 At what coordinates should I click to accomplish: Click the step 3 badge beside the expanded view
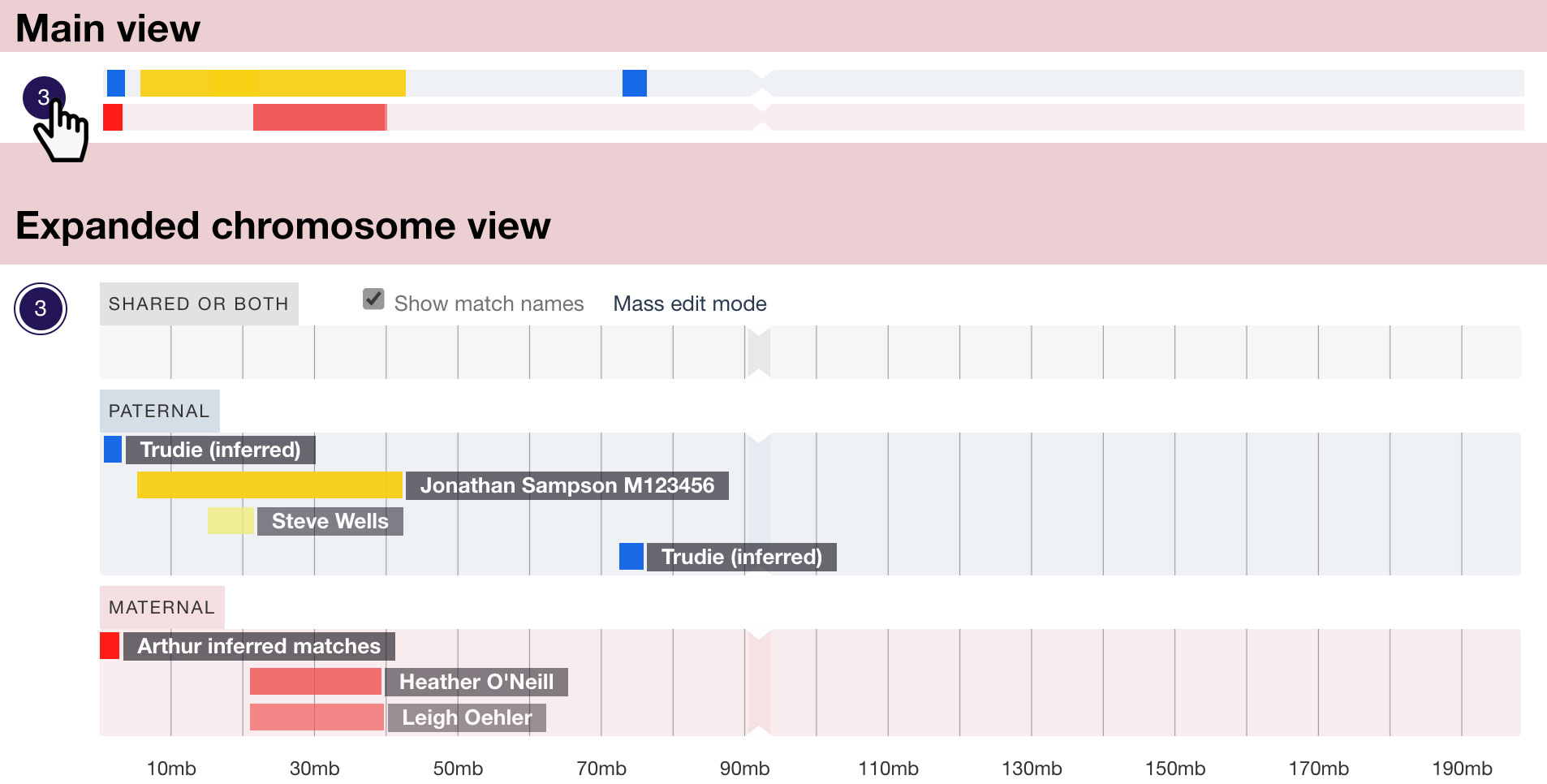(x=40, y=308)
